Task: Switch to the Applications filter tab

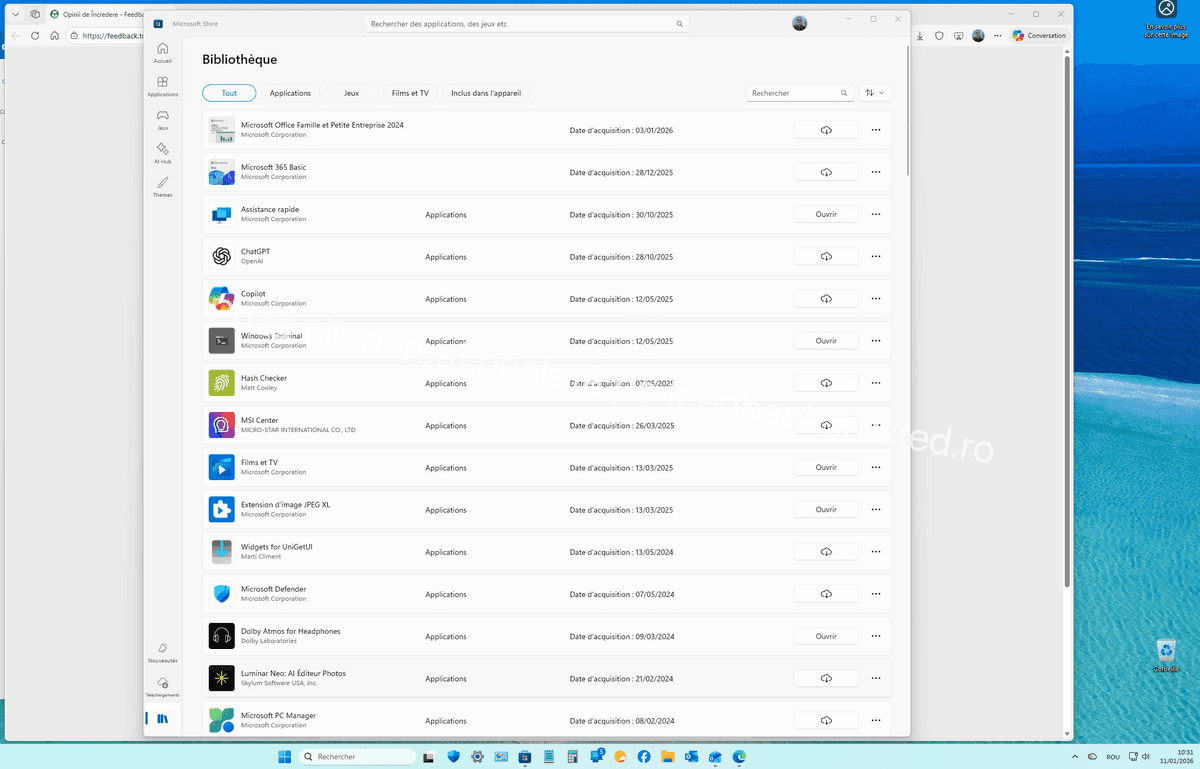Action: pyautogui.click(x=290, y=93)
